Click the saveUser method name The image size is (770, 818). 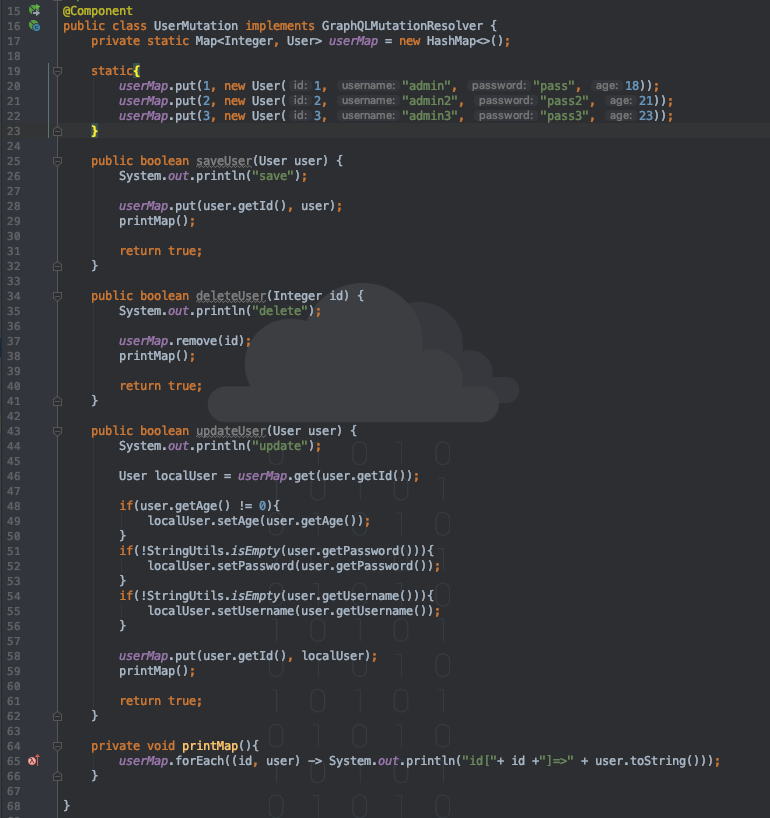tap(224, 161)
